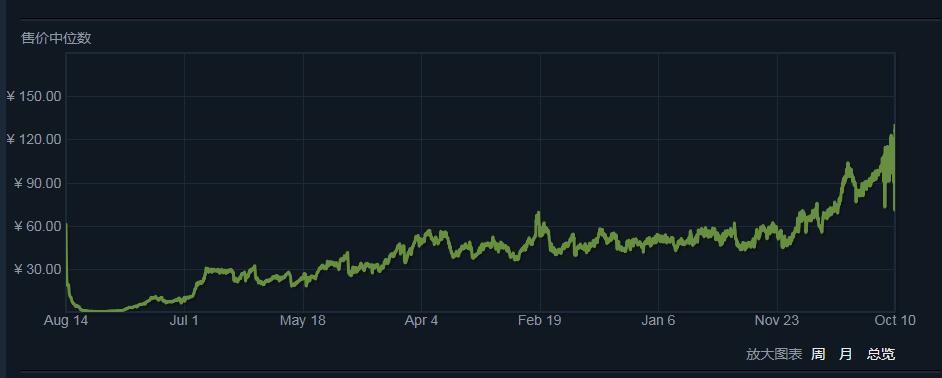The width and height of the screenshot is (942, 378).
Task: Click the 放大图表 label
Action: tap(774, 354)
